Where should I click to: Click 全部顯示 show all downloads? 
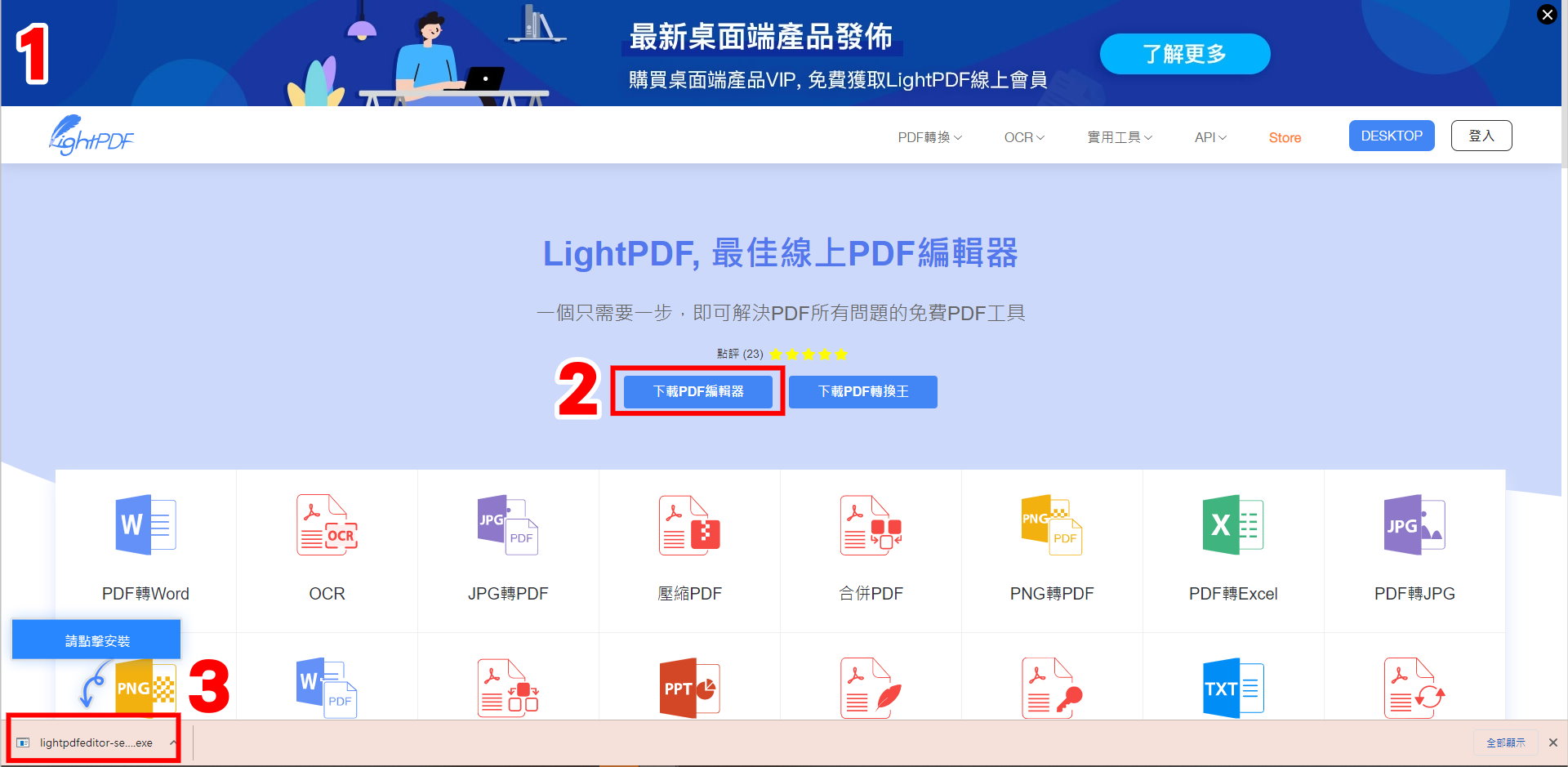pos(1506,742)
